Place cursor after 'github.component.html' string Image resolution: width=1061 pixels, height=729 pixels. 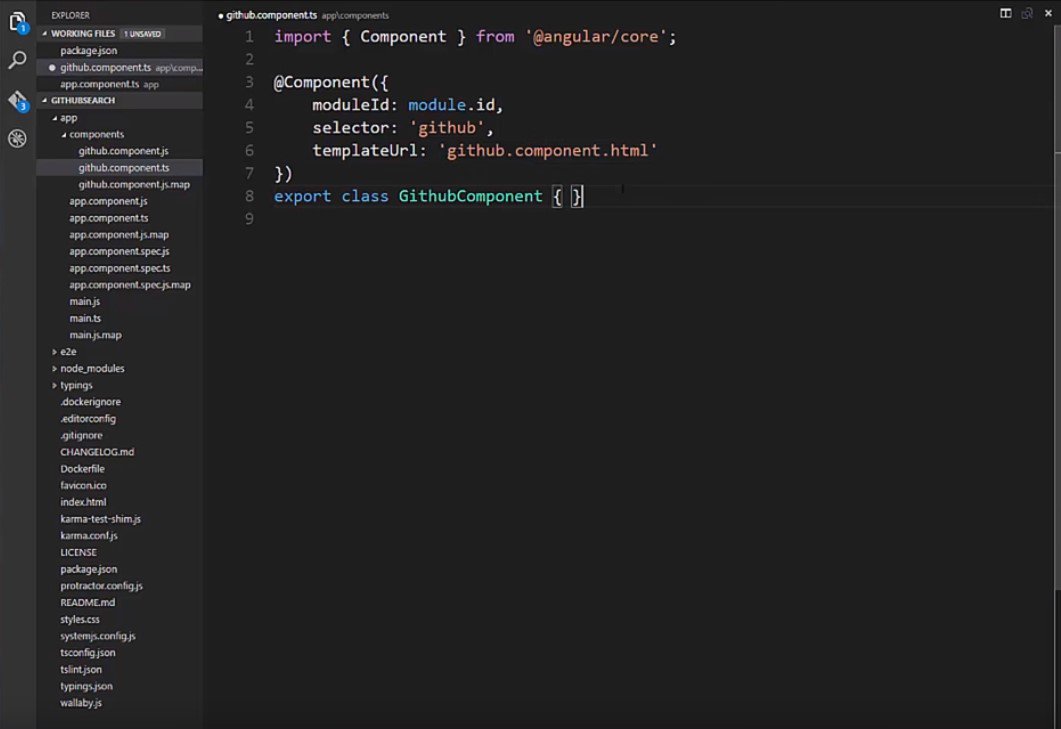coord(658,150)
